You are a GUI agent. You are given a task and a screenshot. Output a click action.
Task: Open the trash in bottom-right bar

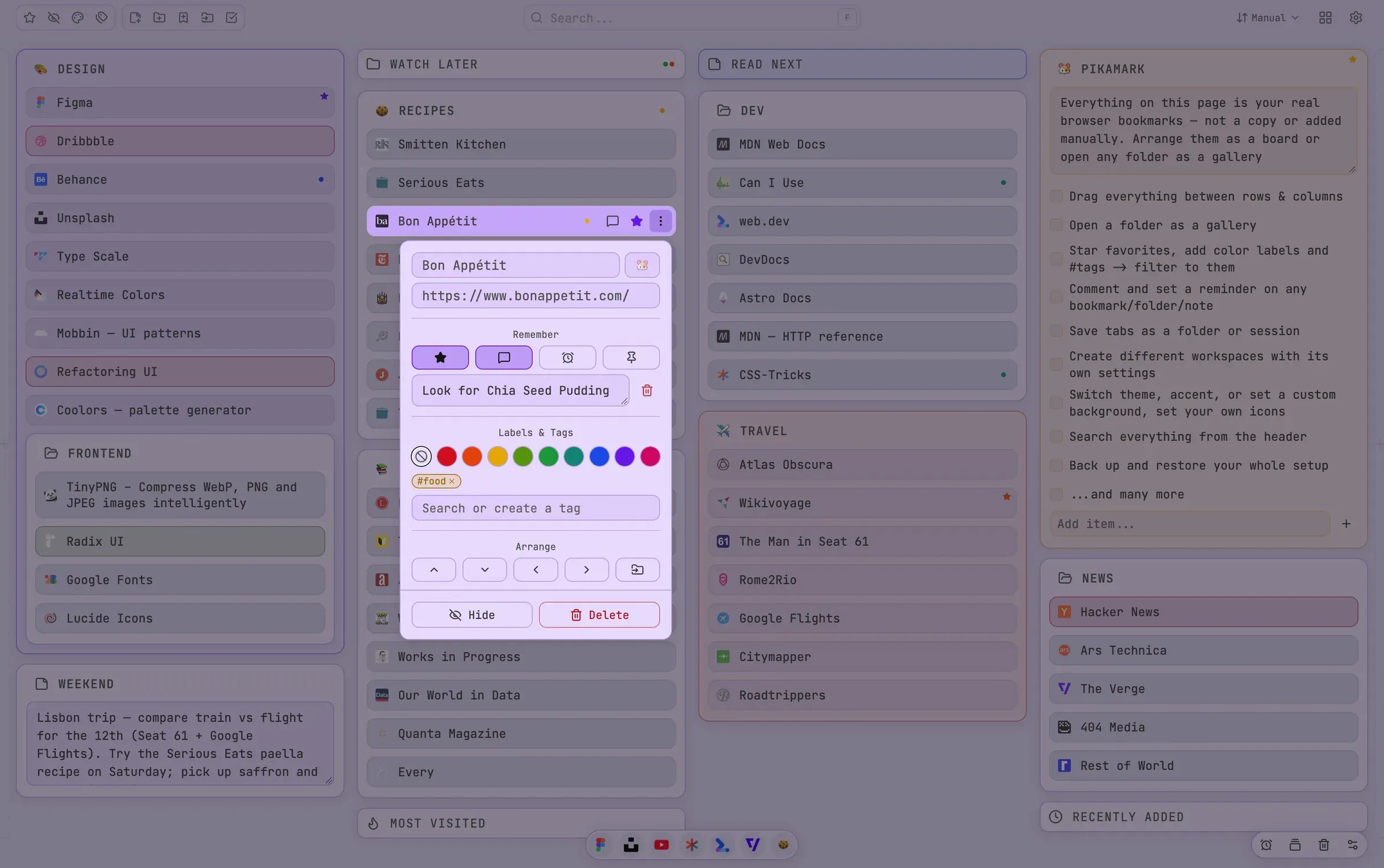coord(1324,845)
